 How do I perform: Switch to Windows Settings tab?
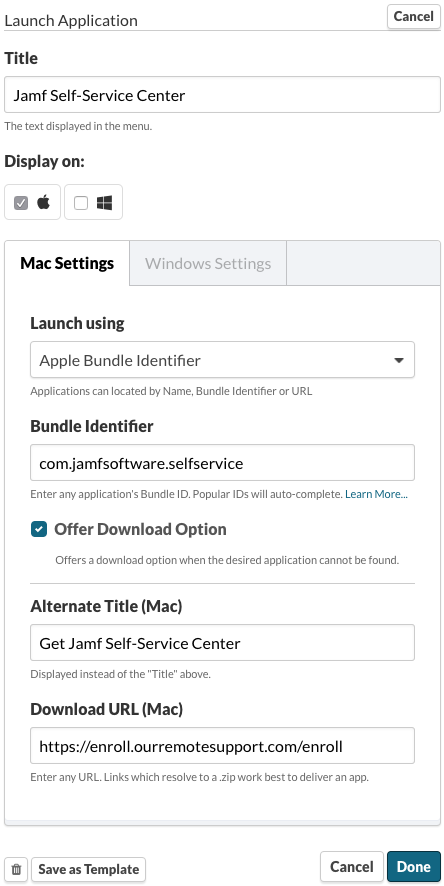click(x=208, y=263)
